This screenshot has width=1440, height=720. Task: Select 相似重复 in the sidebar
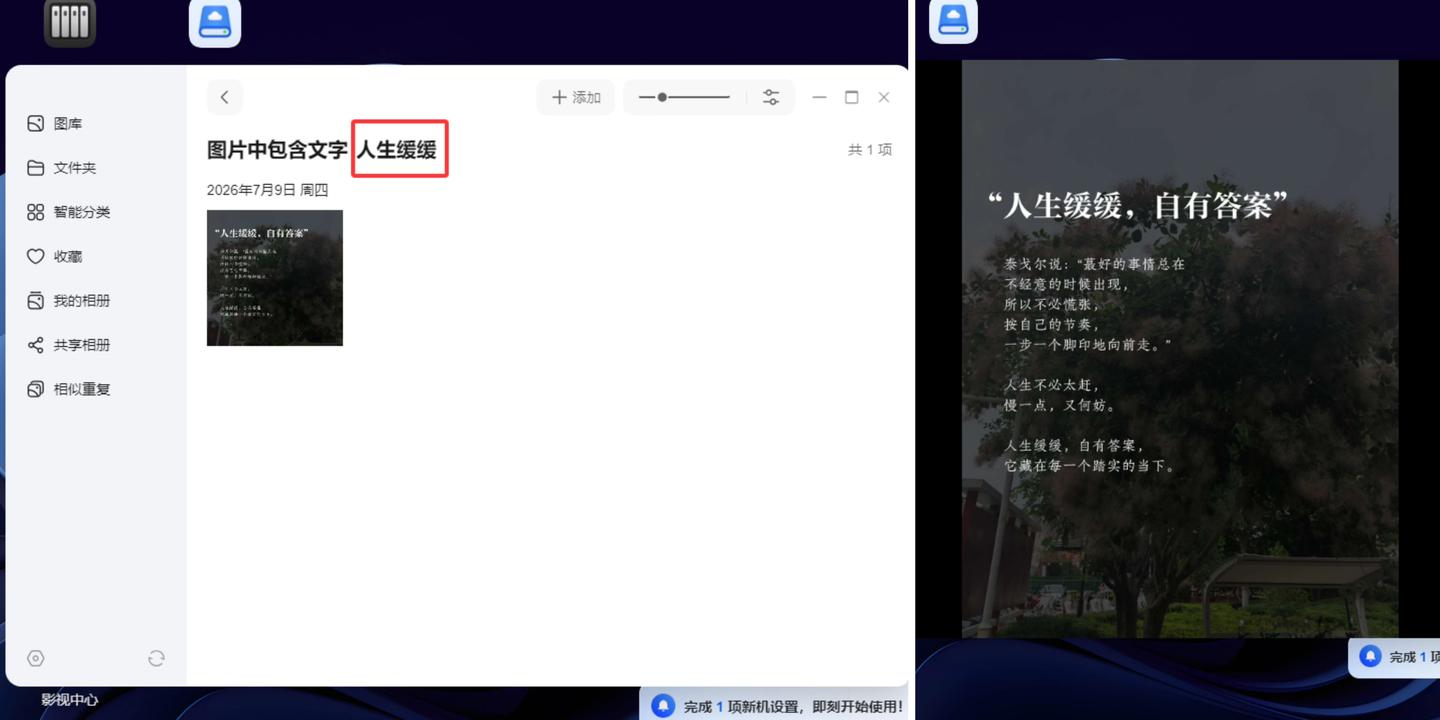(x=69, y=389)
